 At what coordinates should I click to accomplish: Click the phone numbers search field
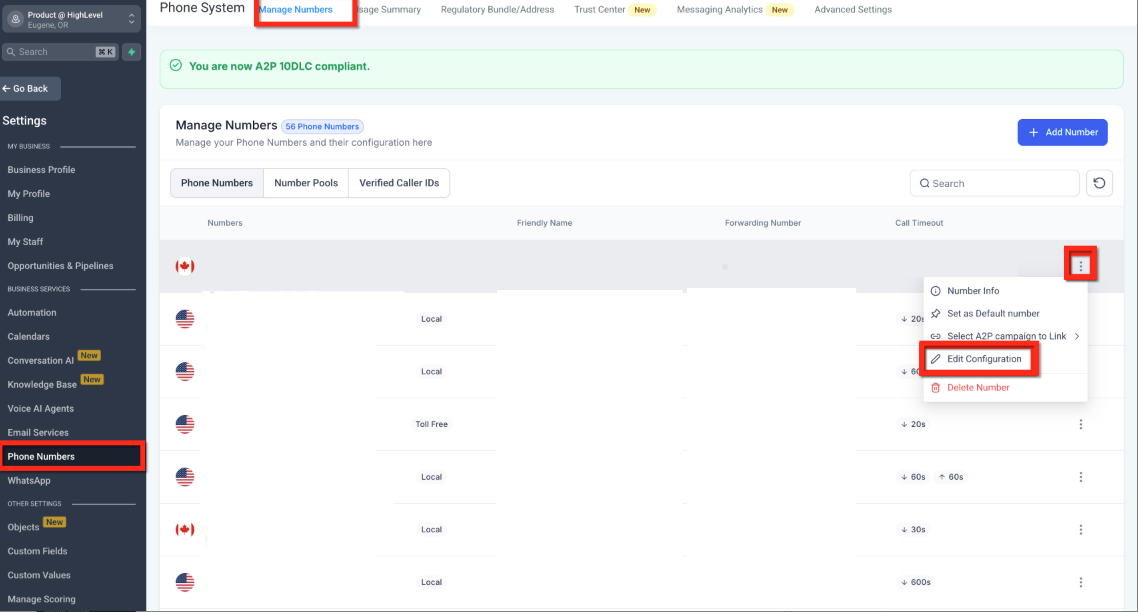(994, 183)
